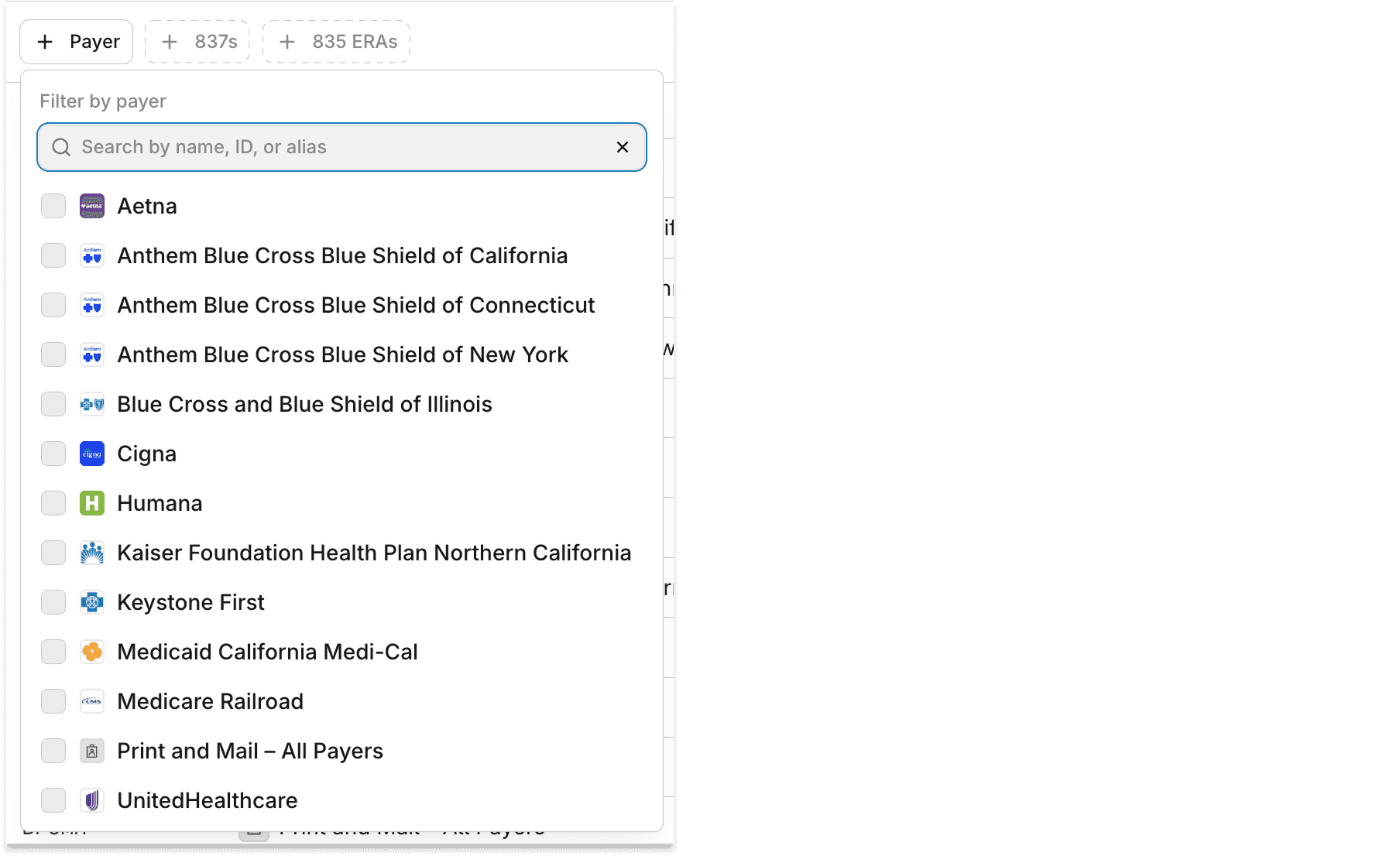The width and height of the screenshot is (1400, 856).
Task: Toggle the UnitedHealthcare checkbox
Action: pos(53,800)
